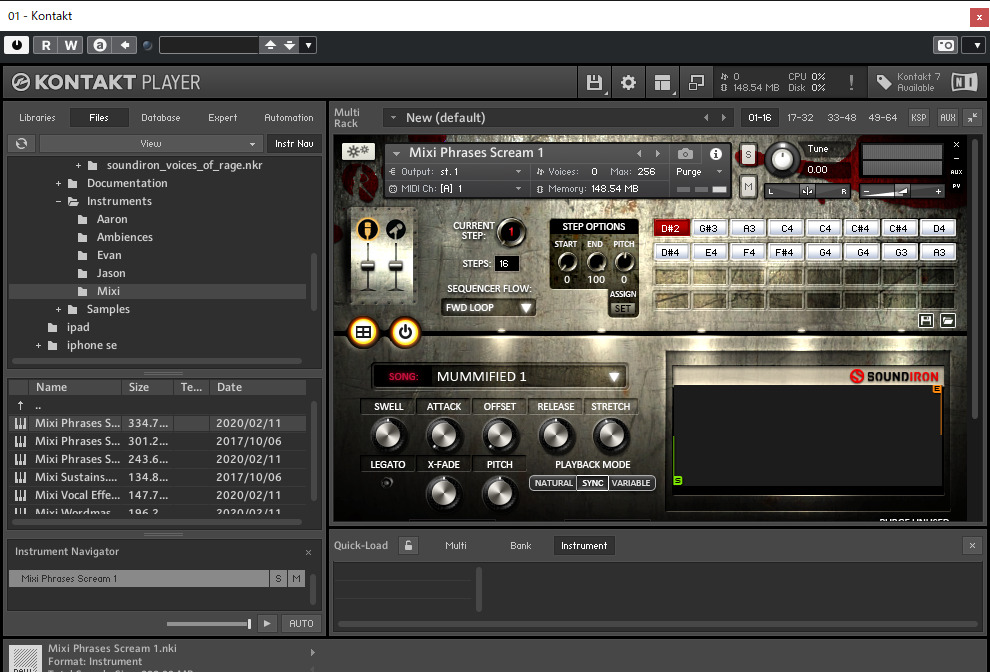Click the refresh browser icon

[21, 143]
